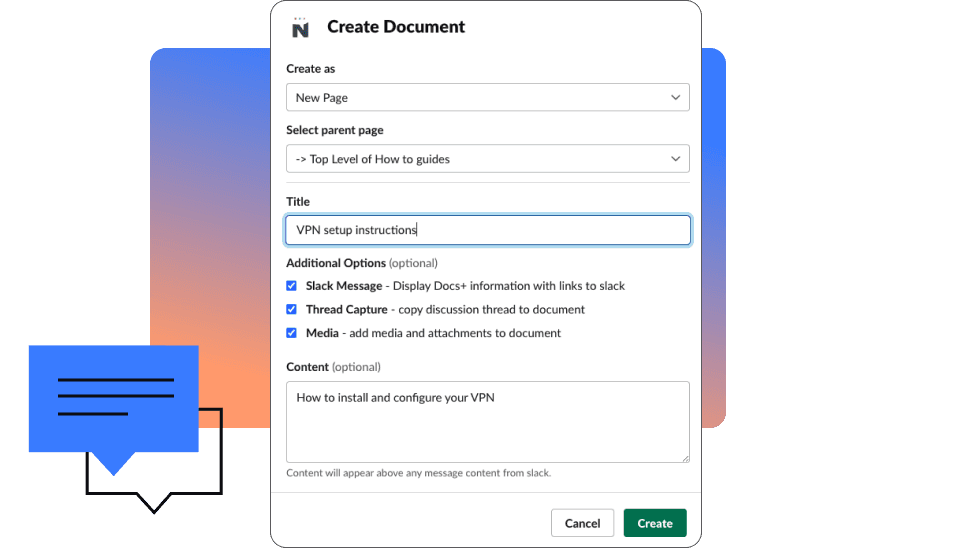Viewport: 972px width, 548px height.
Task: Click the Create Document heading text
Action: pyautogui.click(x=396, y=27)
